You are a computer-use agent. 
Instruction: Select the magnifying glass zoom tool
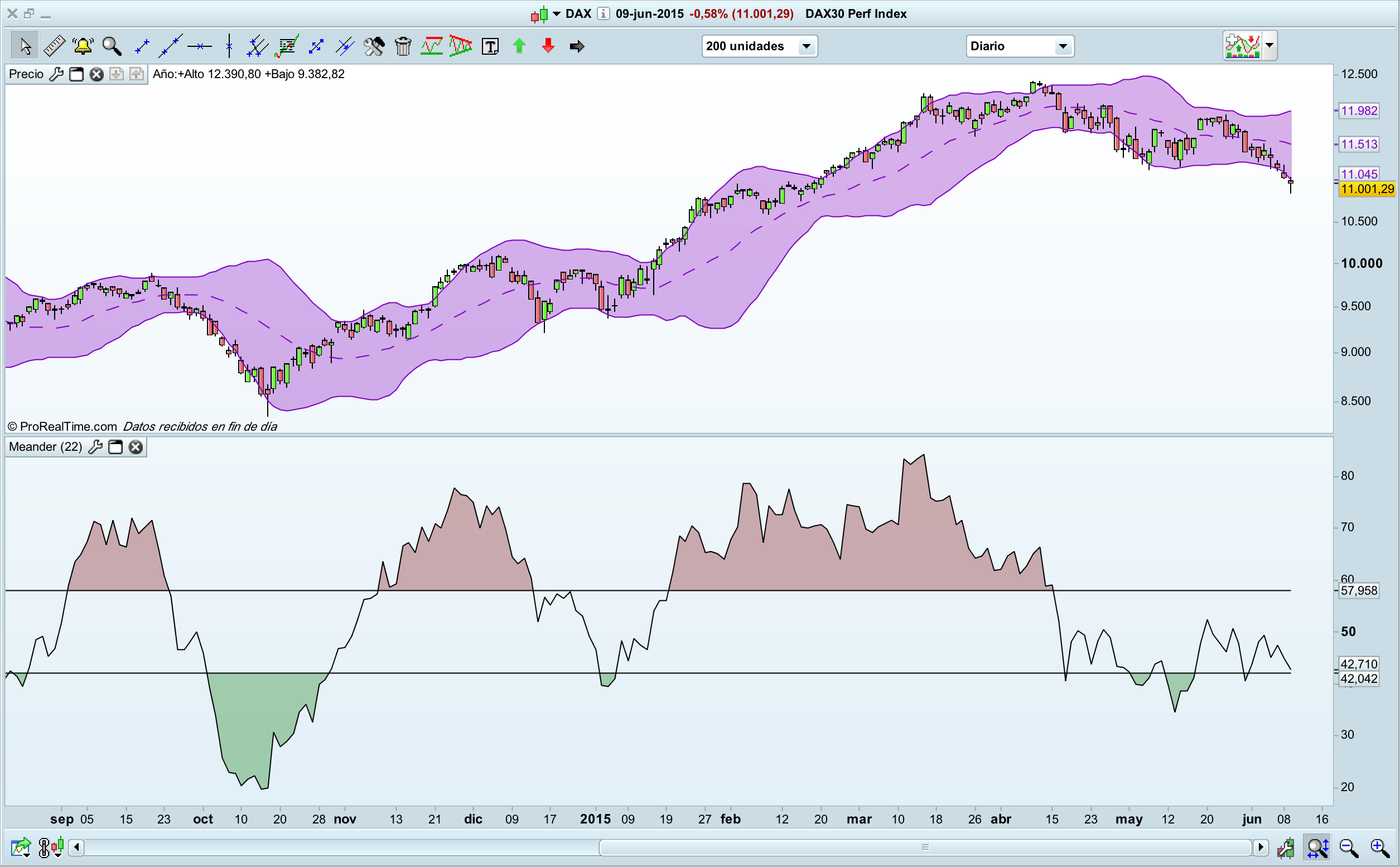point(112,46)
